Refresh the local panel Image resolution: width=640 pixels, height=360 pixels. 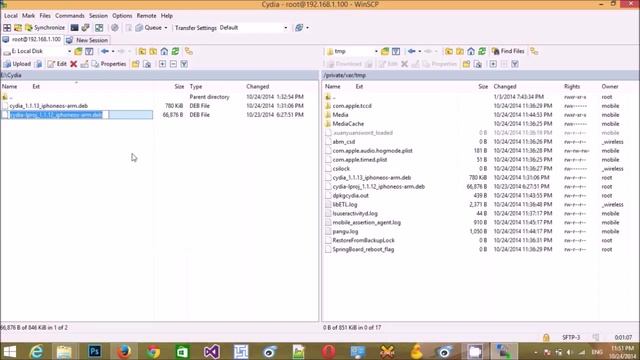tap(175, 51)
